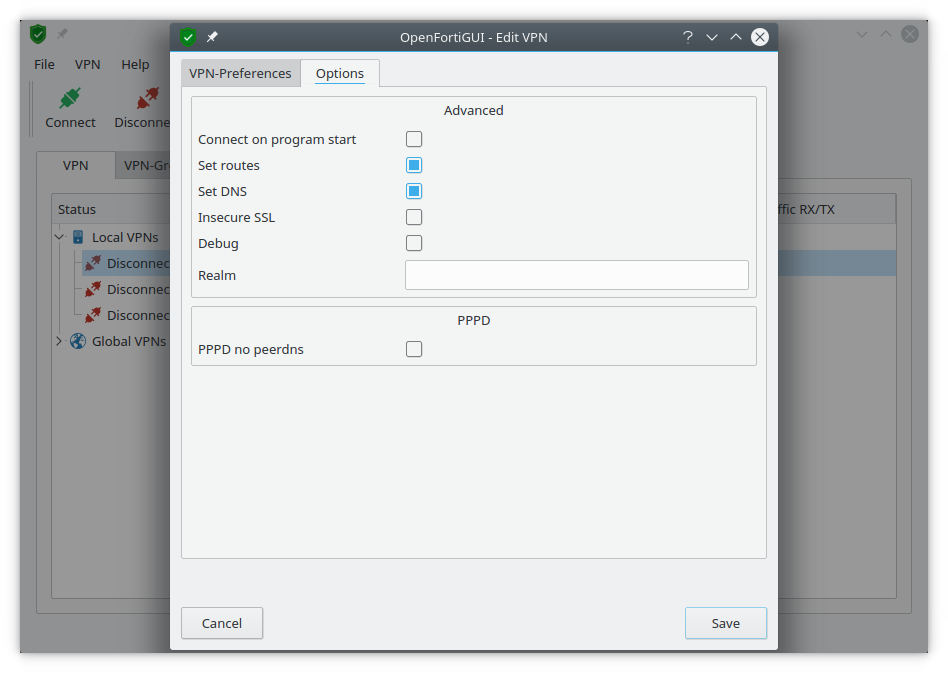
Task: Enable the Insecure SSL checkbox
Action: 414,217
